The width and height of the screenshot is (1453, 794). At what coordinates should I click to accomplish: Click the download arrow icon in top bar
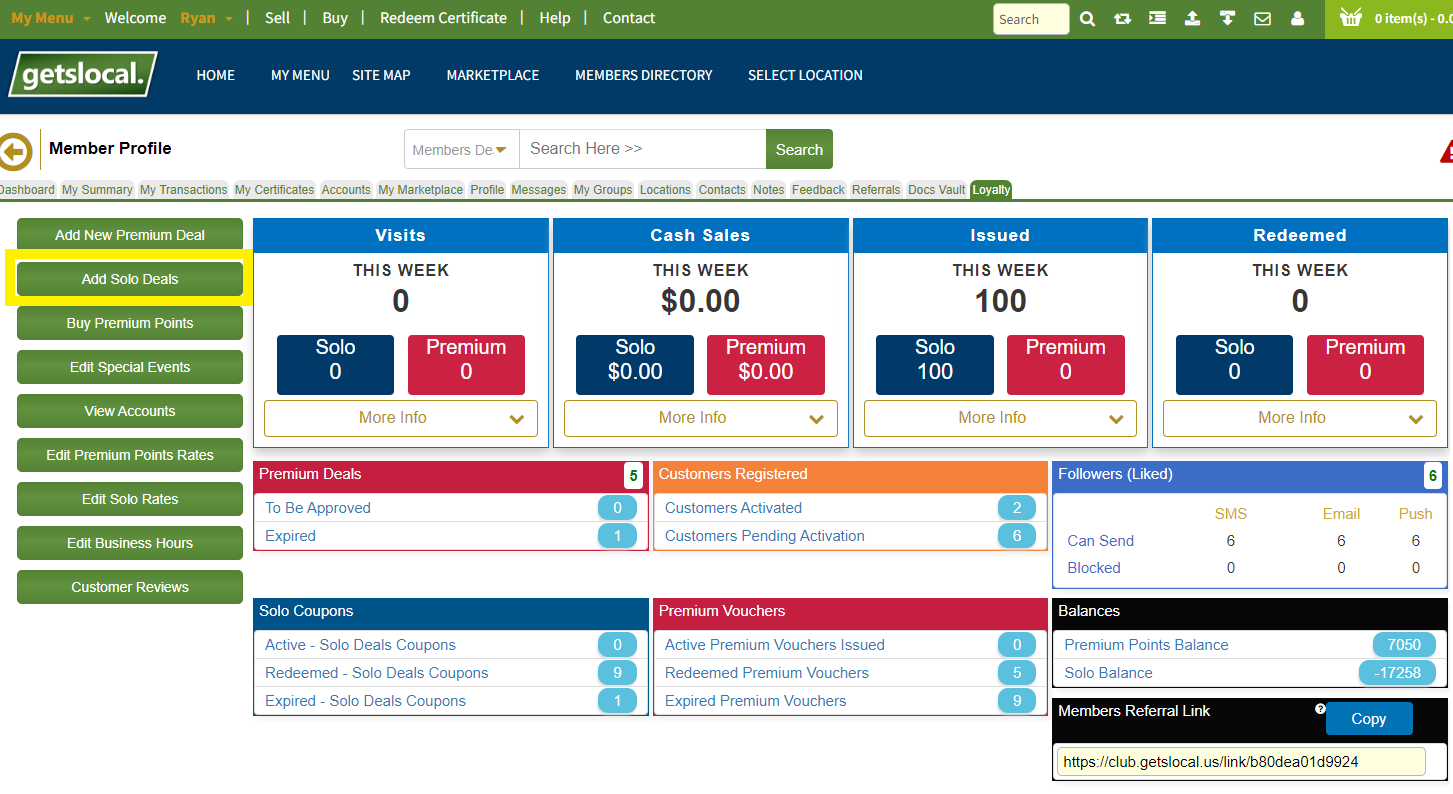pyautogui.click(x=1227, y=18)
